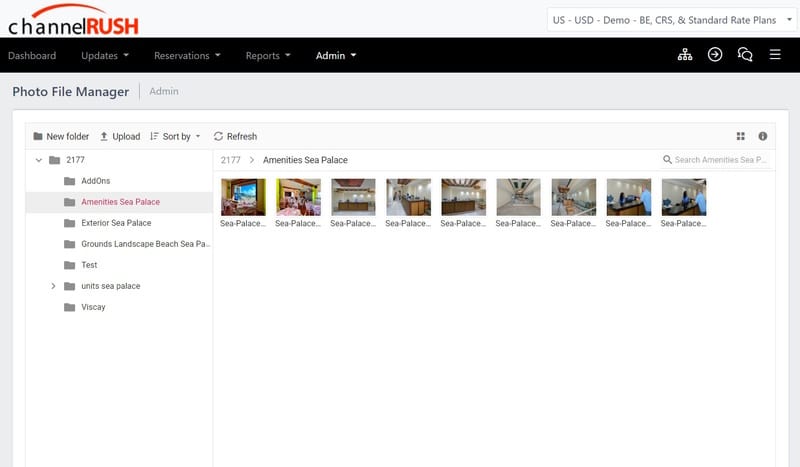Open the property selector dropdown

click(671, 20)
